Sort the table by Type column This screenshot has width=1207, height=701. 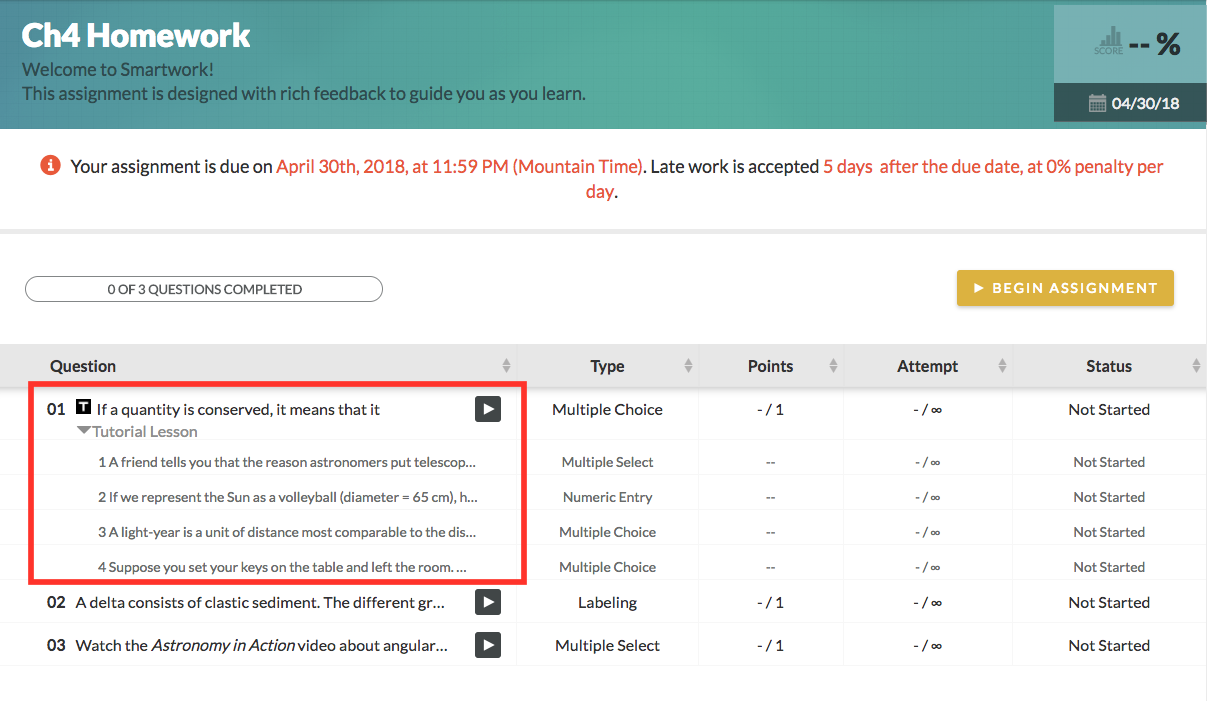pyautogui.click(x=688, y=366)
